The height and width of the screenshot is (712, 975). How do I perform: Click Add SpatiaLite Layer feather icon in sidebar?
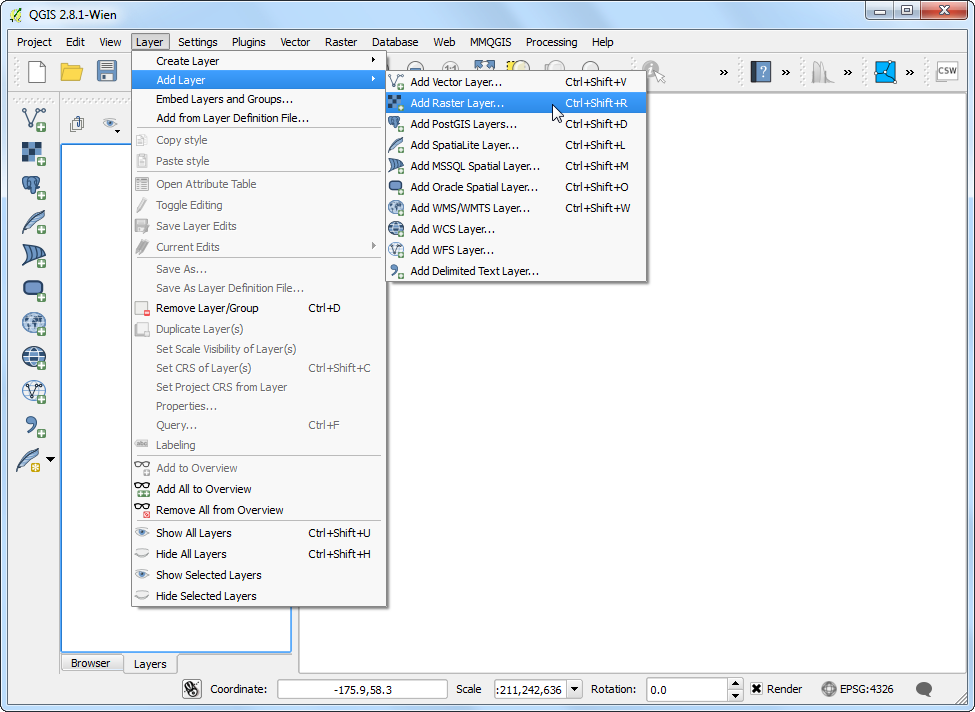click(34, 222)
